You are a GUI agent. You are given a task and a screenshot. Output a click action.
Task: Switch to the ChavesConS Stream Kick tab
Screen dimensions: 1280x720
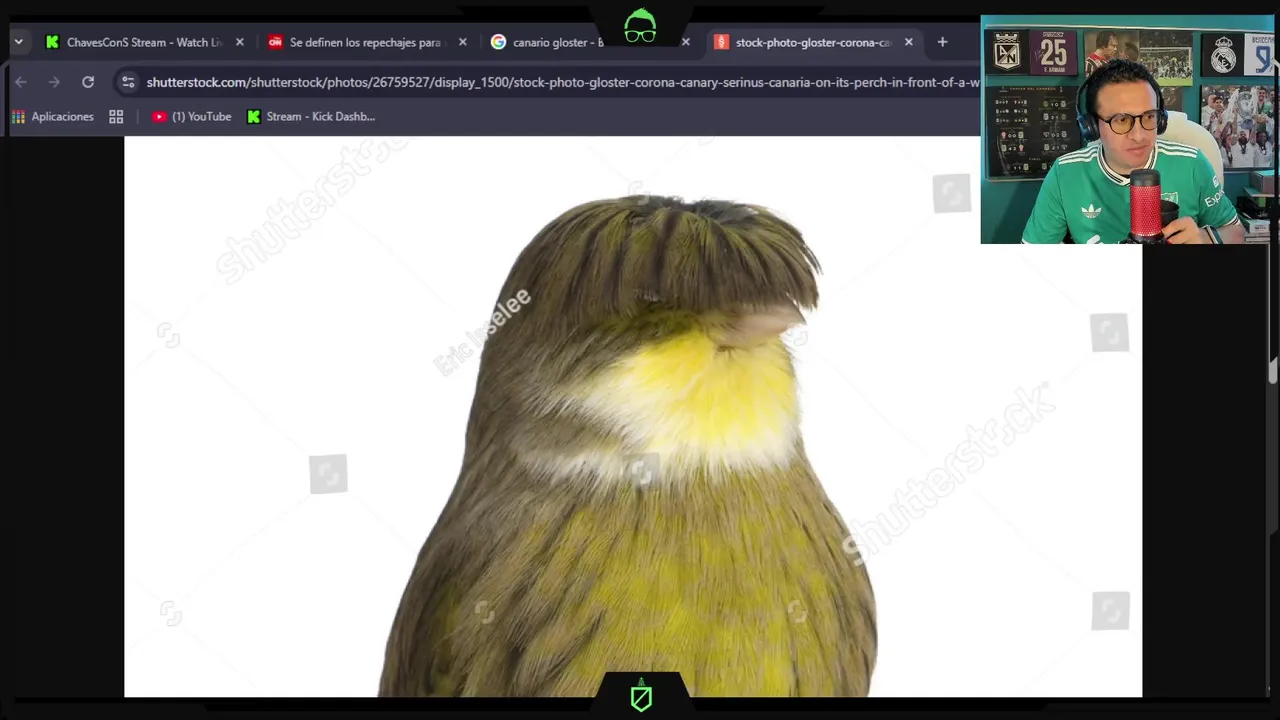click(x=145, y=42)
